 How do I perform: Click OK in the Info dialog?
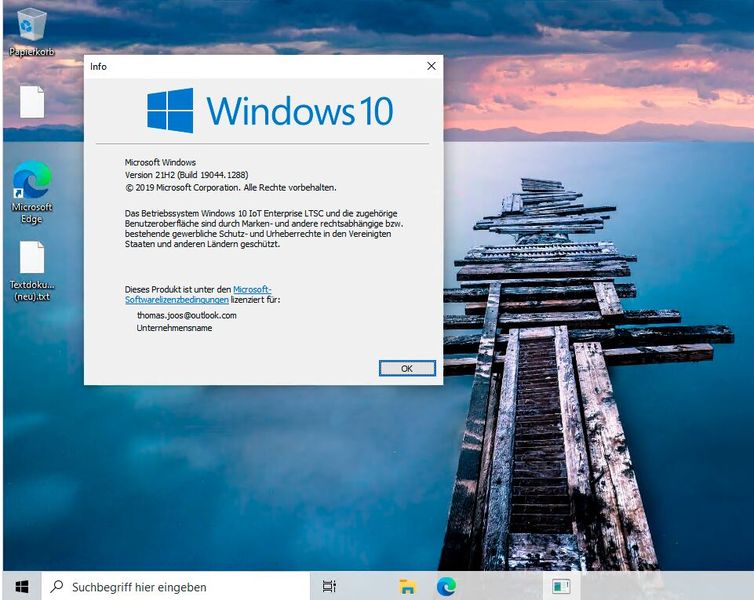coord(407,368)
